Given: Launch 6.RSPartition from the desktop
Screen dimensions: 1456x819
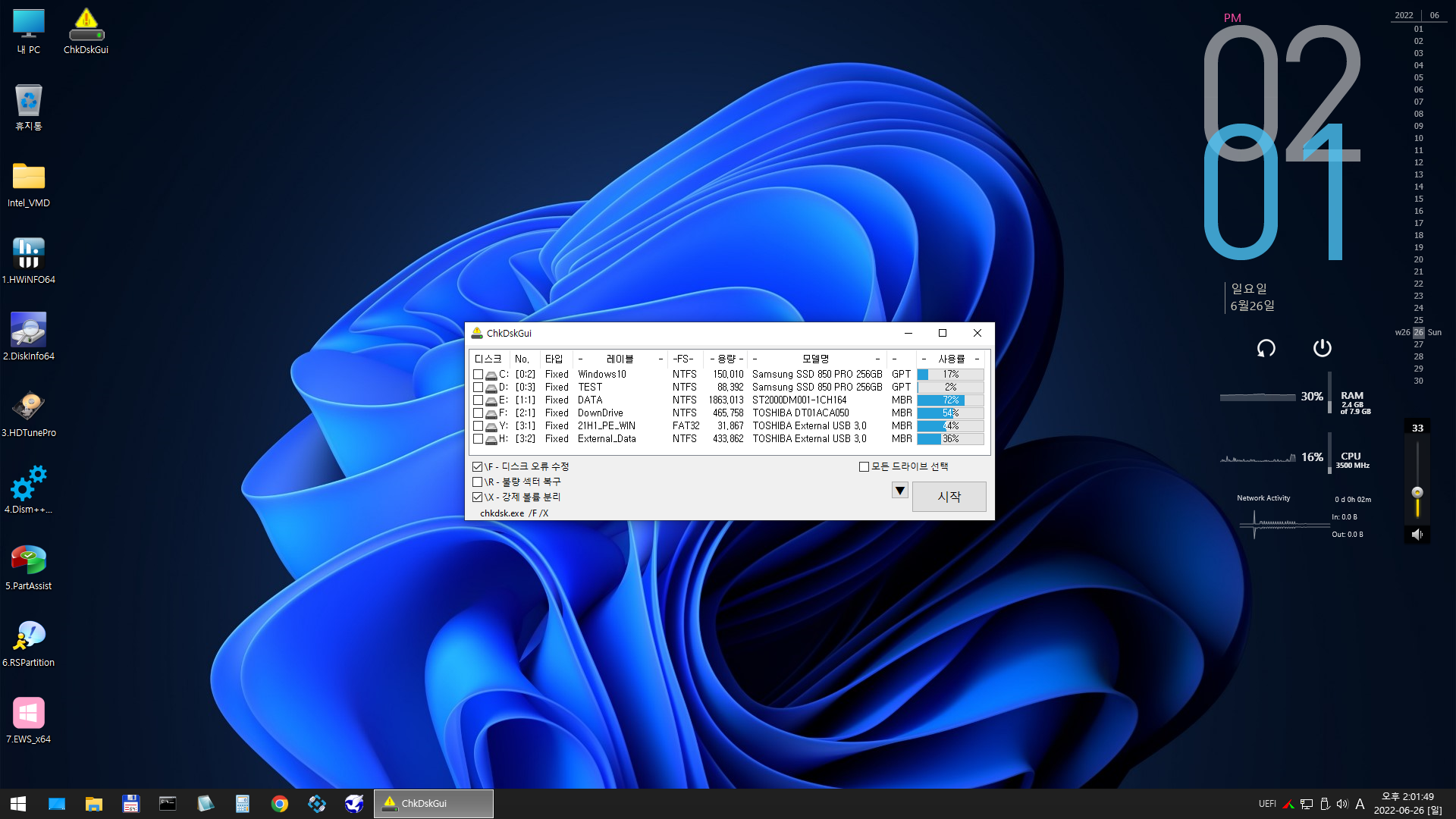Looking at the screenshot, I should pos(29,644).
